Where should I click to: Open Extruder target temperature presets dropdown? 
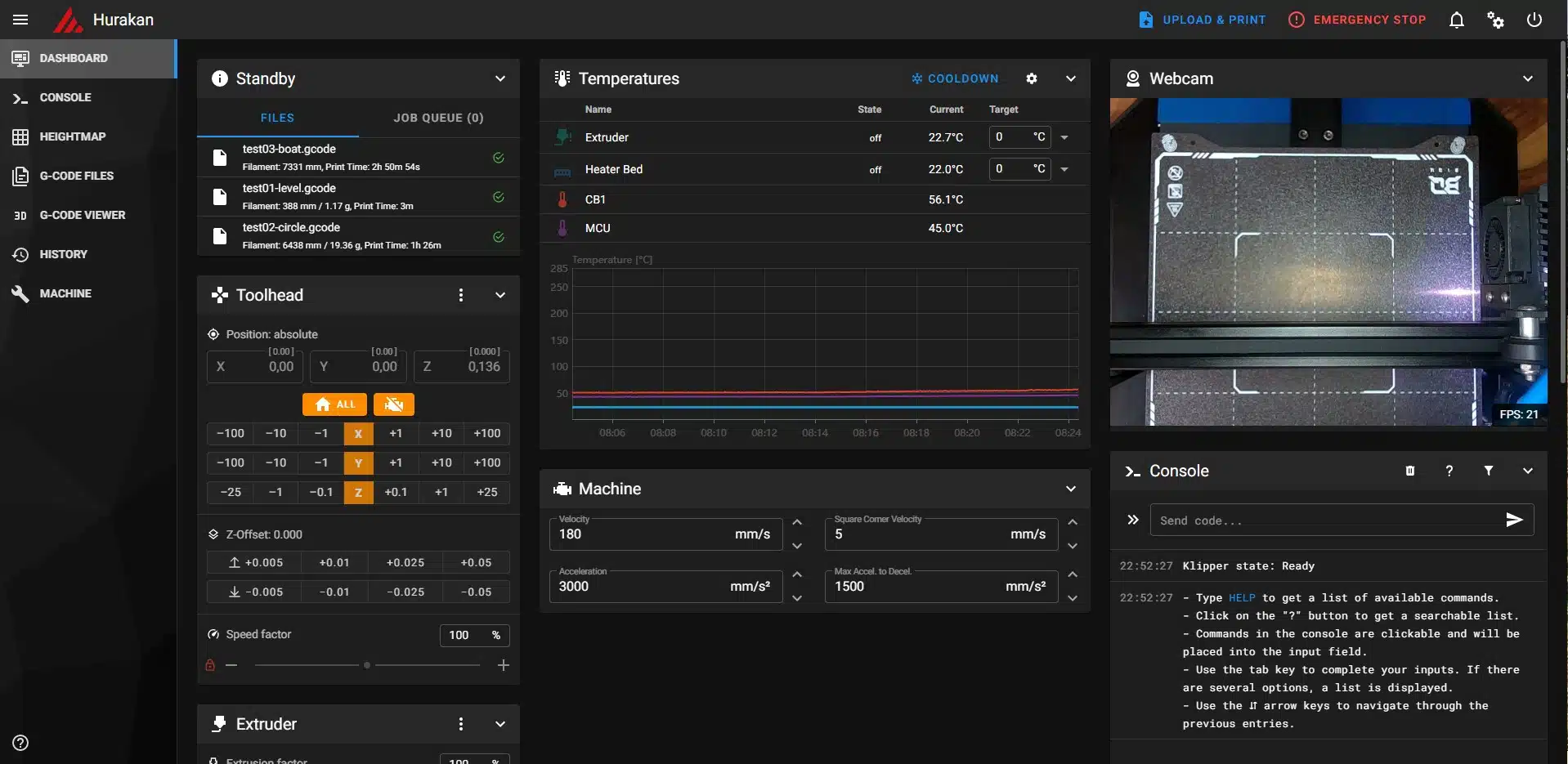tap(1064, 137)
